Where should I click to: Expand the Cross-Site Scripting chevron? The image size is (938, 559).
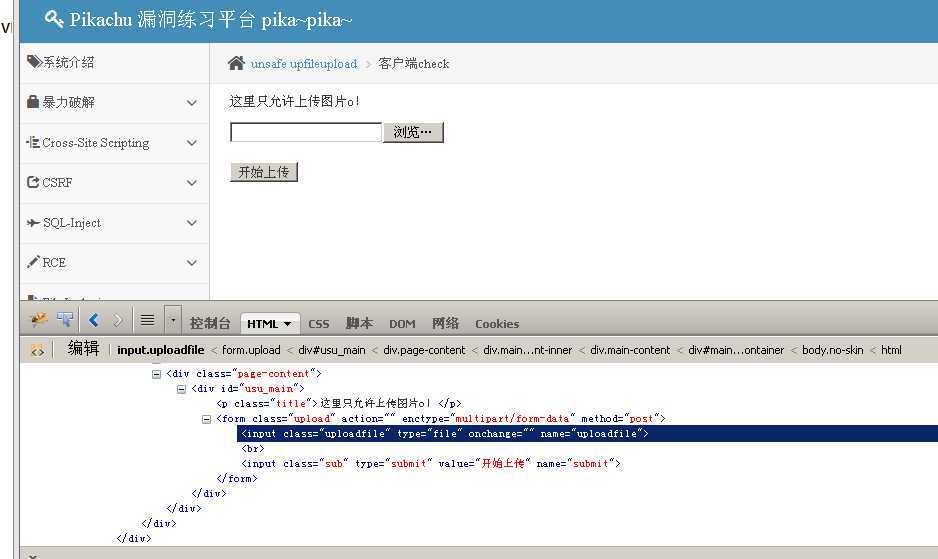click(191, 143)
